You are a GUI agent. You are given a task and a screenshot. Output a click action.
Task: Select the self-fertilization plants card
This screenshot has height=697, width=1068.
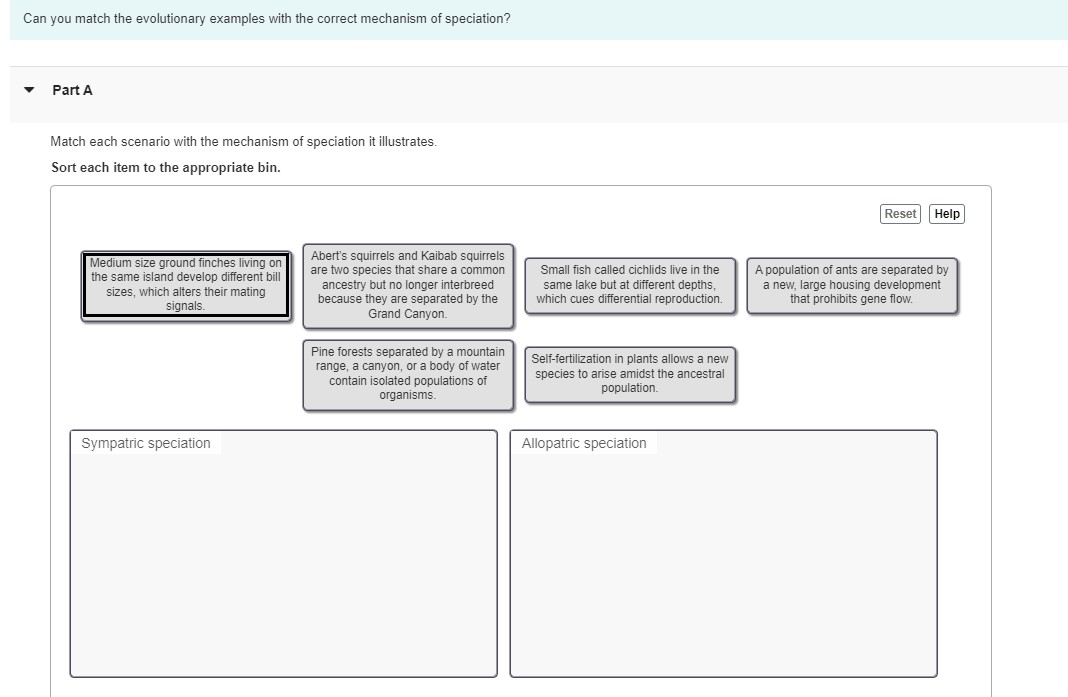[x=629, y=374]
